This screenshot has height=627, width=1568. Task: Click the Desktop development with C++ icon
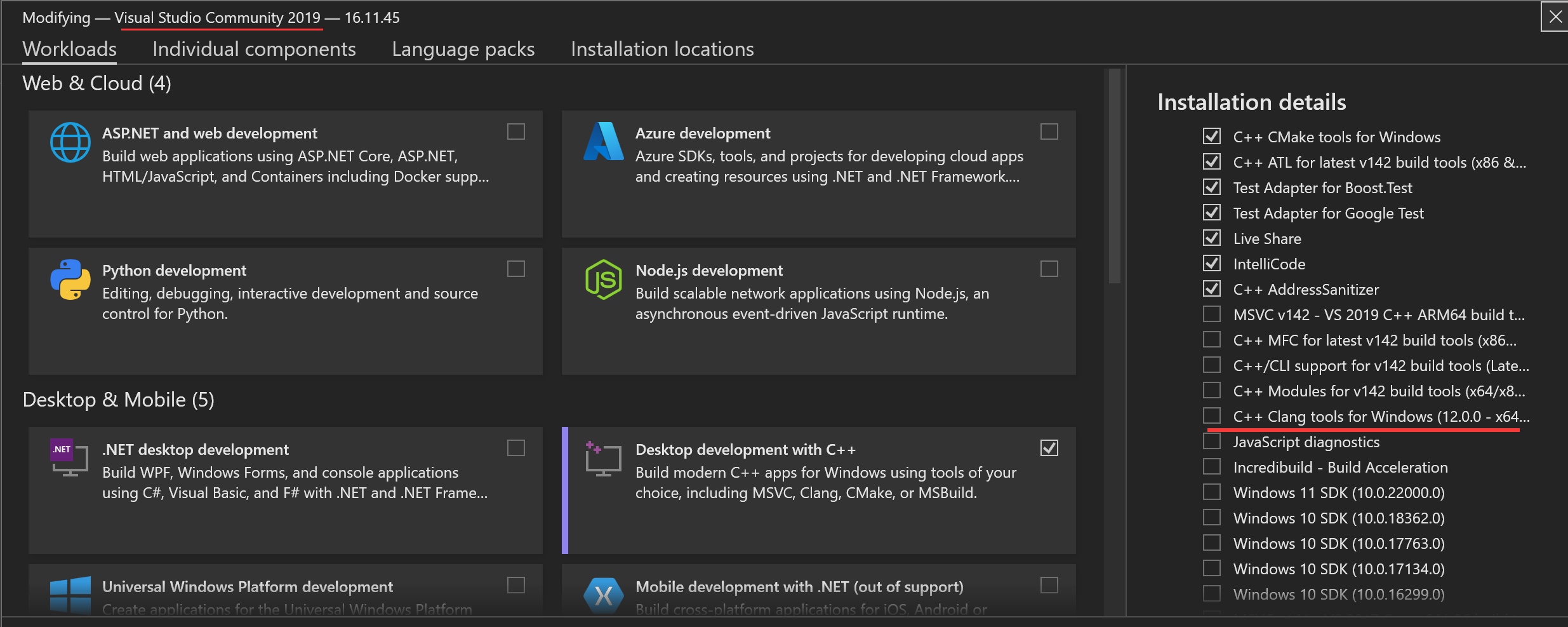pyautogui.click(x=603, y=459)
